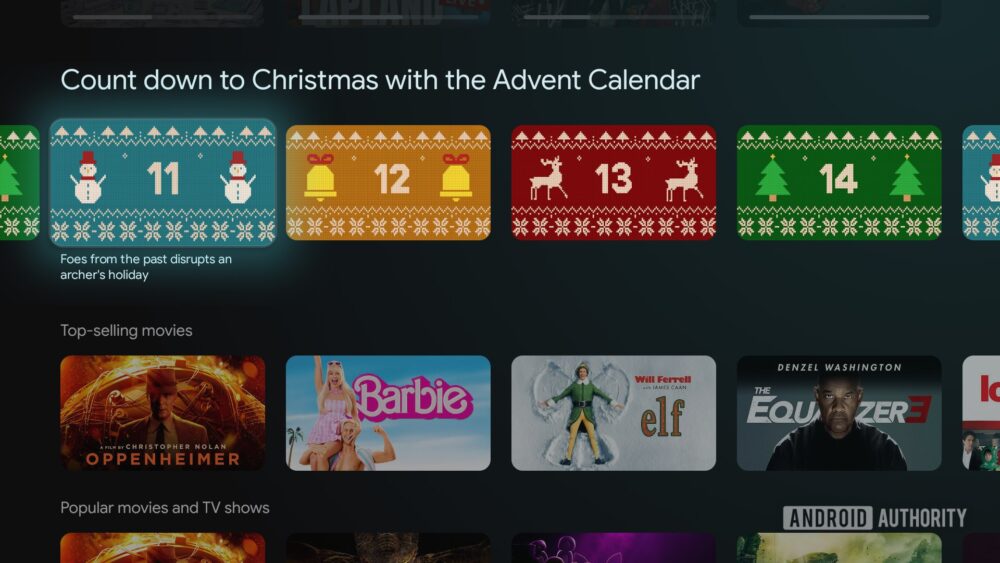Click the first thumbnail under Popular movies and TV shows
Image resolution: width=1000 pixels, height=563 pixels.
pos(163,548)
